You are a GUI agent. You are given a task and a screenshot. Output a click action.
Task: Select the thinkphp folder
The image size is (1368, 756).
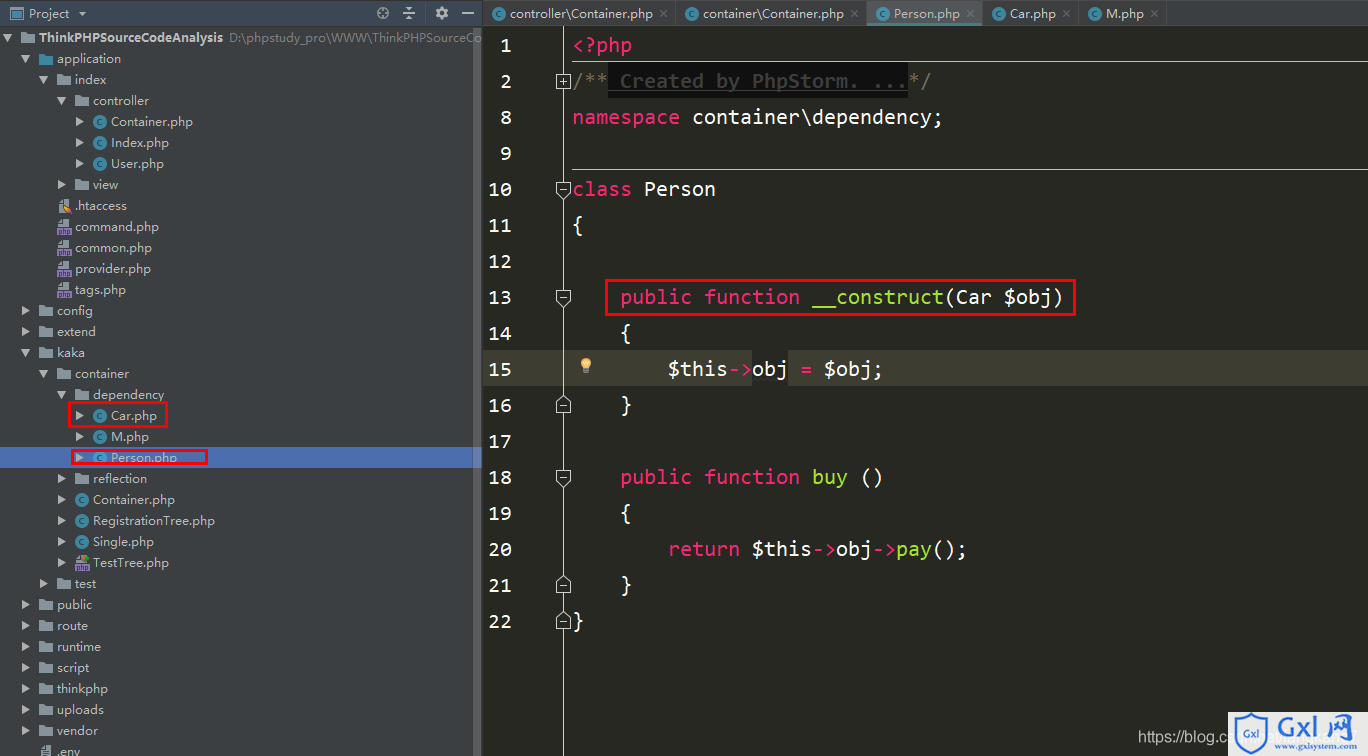[x=82, y=689]
